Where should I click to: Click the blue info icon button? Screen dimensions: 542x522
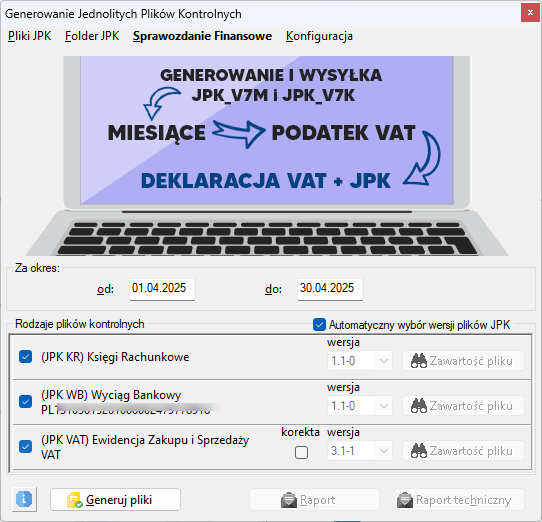(x=24, y=499)
